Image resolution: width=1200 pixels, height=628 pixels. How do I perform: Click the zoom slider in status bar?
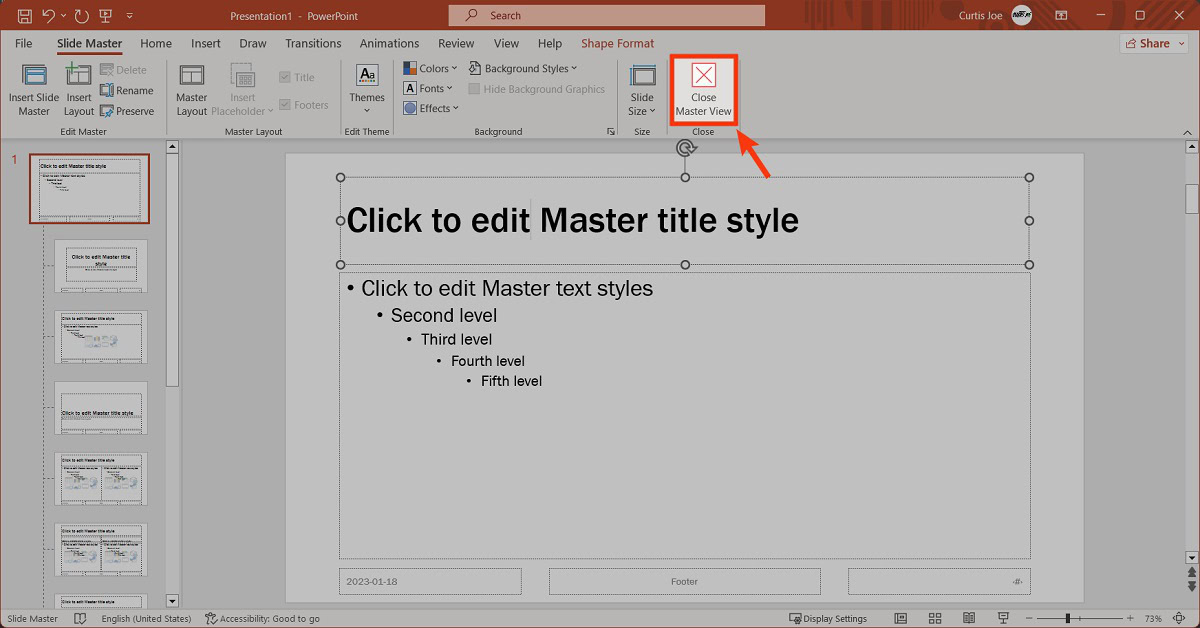(1067, 619)
